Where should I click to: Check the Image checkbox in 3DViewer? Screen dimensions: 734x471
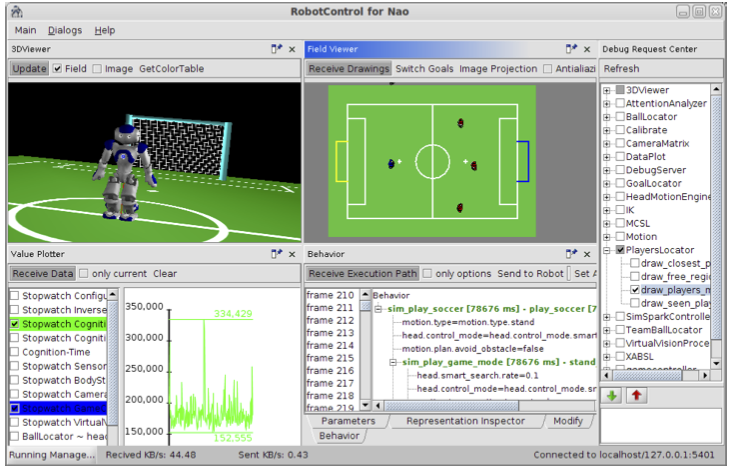coord(97,69)
